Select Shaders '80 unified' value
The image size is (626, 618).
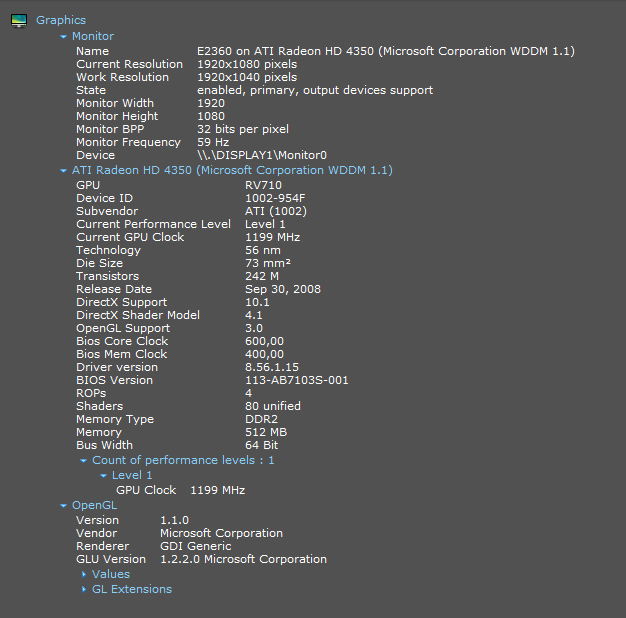pos(273,406)
